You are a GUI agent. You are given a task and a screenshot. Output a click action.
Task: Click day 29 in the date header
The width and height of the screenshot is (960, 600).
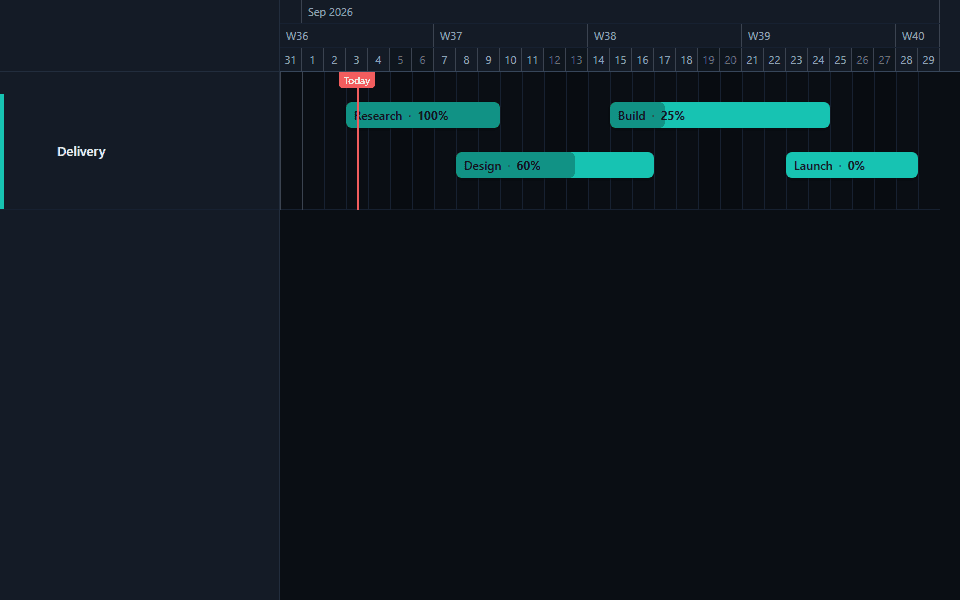click(x=929, y=60)
